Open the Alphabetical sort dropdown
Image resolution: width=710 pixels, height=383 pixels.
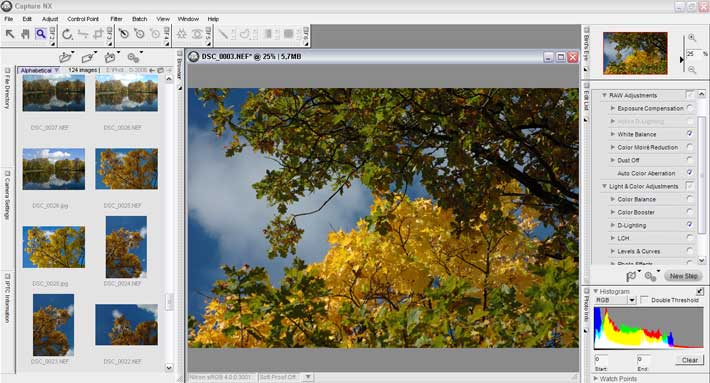tap(39, 70)
